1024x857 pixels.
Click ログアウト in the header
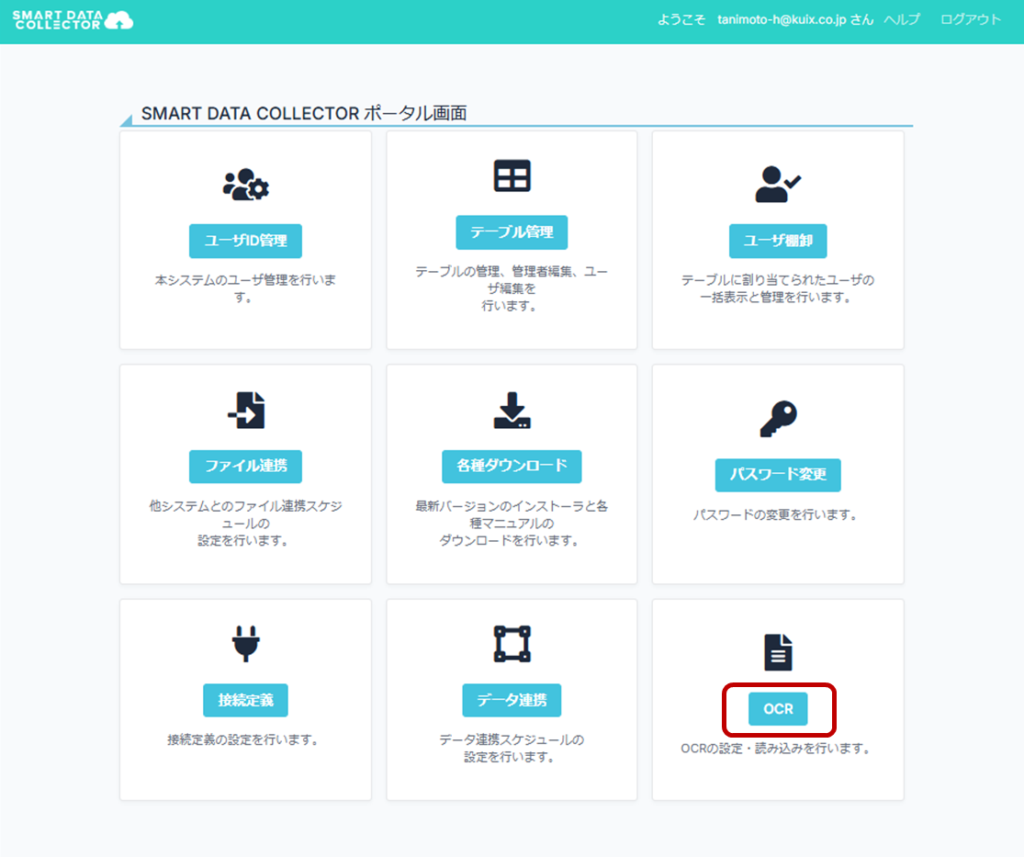pyautogui.click(x=970, y=20)
